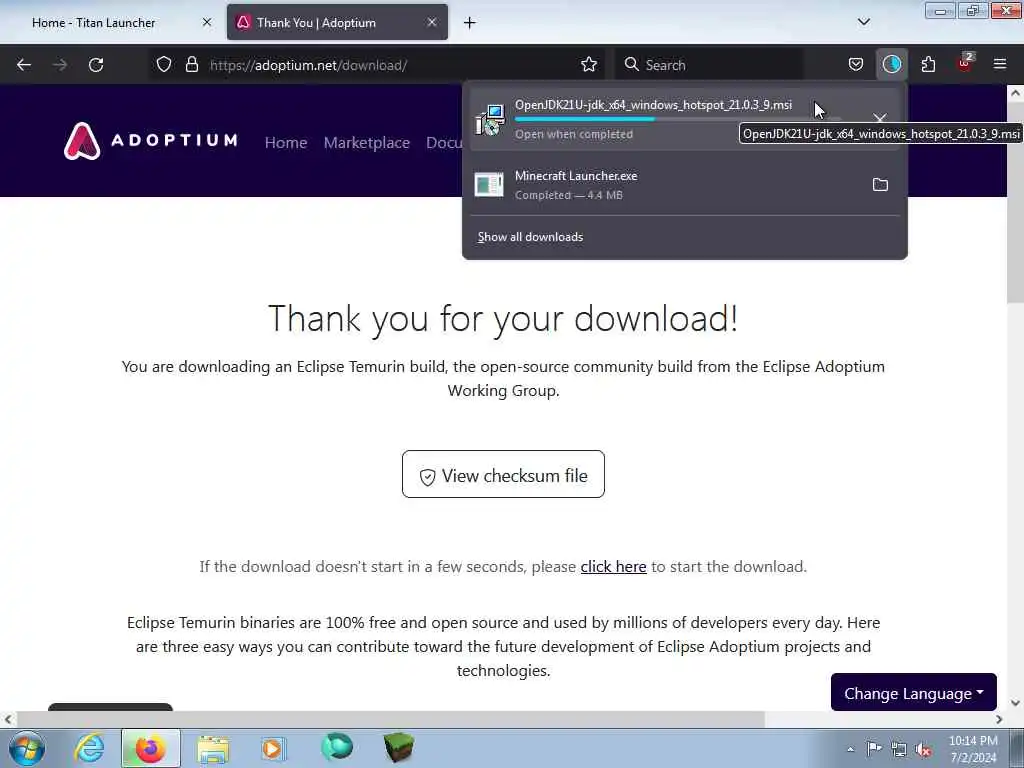Open Action Center flag icon
This screenshot has height=768, width=1024.
pyautogui.click(x=874, y=748)
